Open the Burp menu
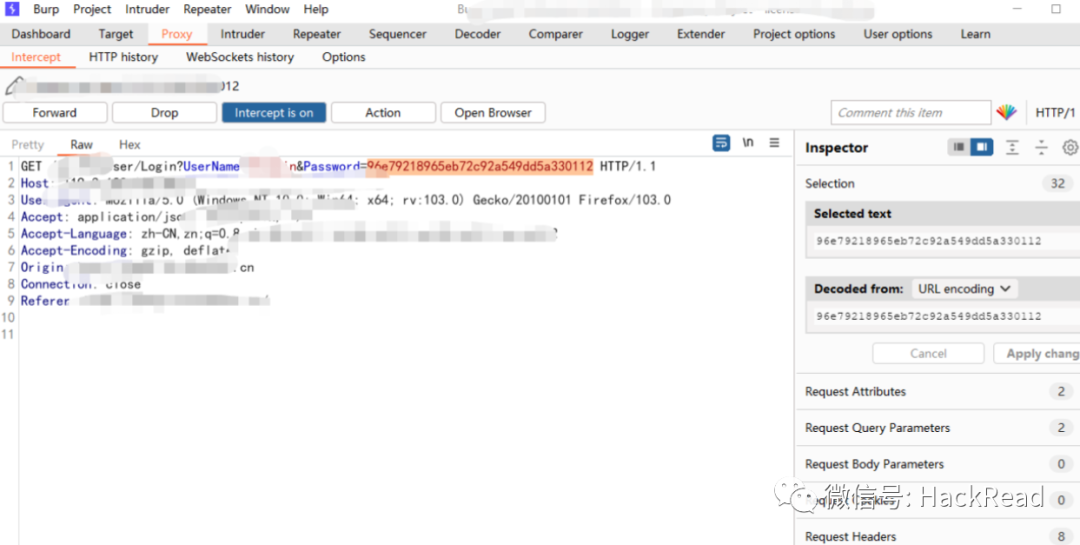This screenshot has width=1080, height=545. (x=46, y=10)
